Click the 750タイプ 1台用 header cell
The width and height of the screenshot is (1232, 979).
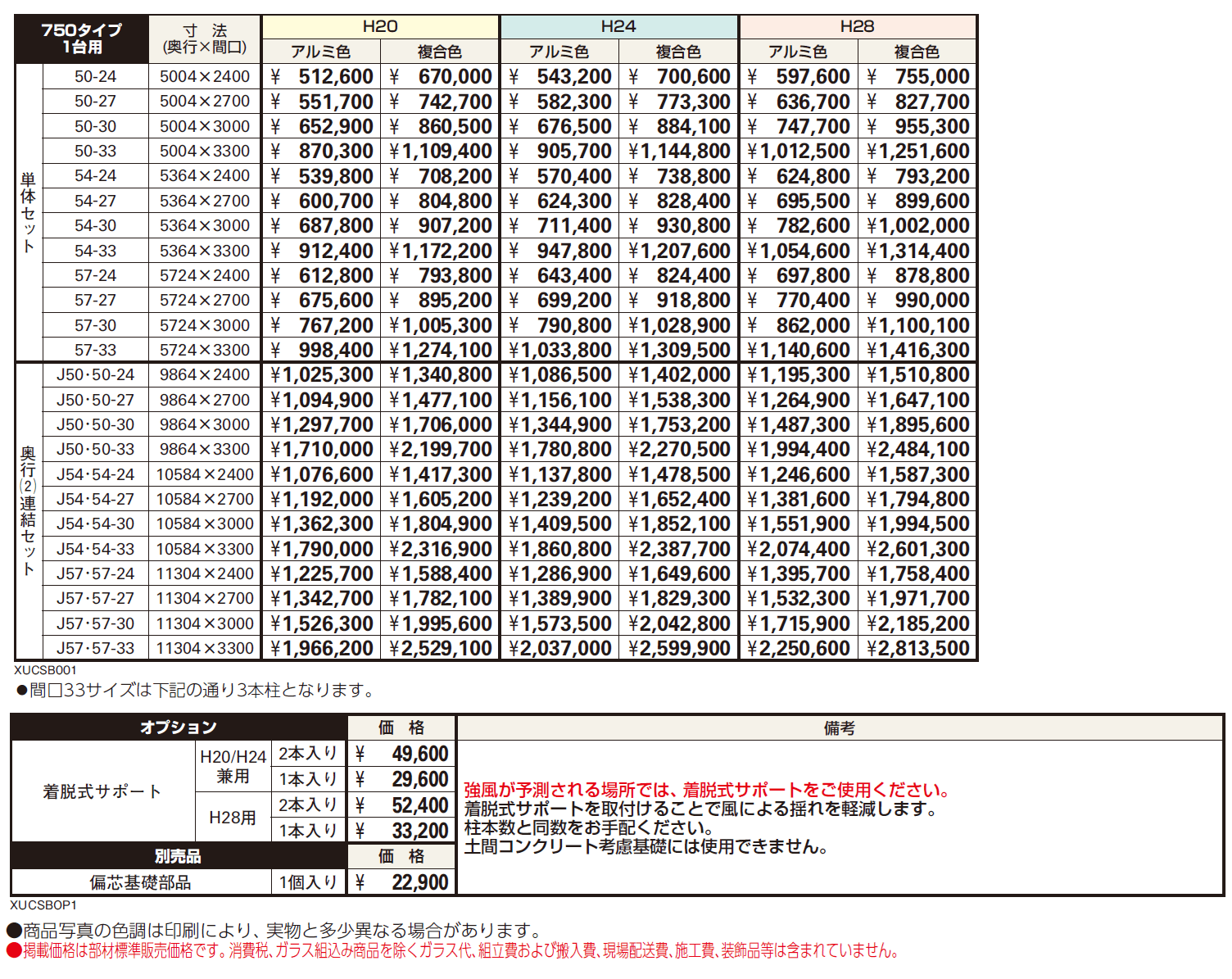[82, 39]
